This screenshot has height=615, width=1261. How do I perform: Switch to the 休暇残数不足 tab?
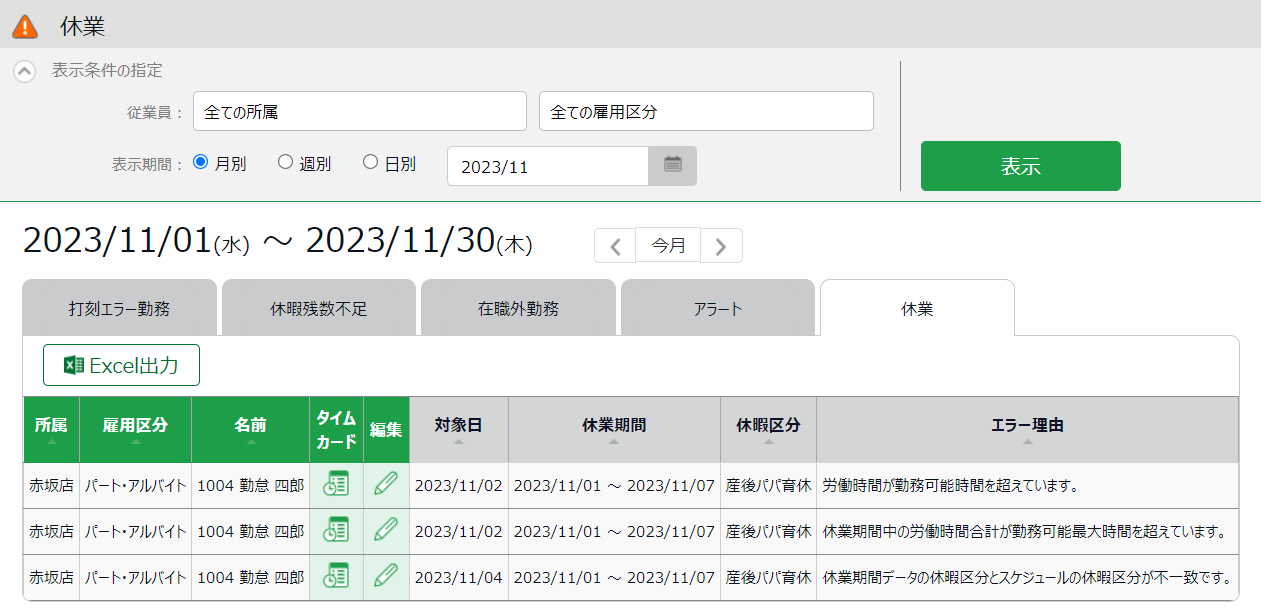tap(318, 309)
